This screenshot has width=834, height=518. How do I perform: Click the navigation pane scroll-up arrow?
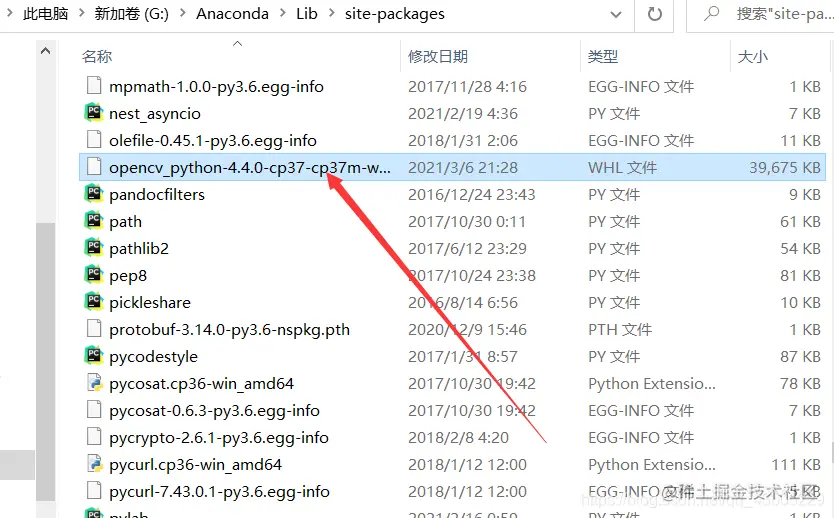[46, 51]
